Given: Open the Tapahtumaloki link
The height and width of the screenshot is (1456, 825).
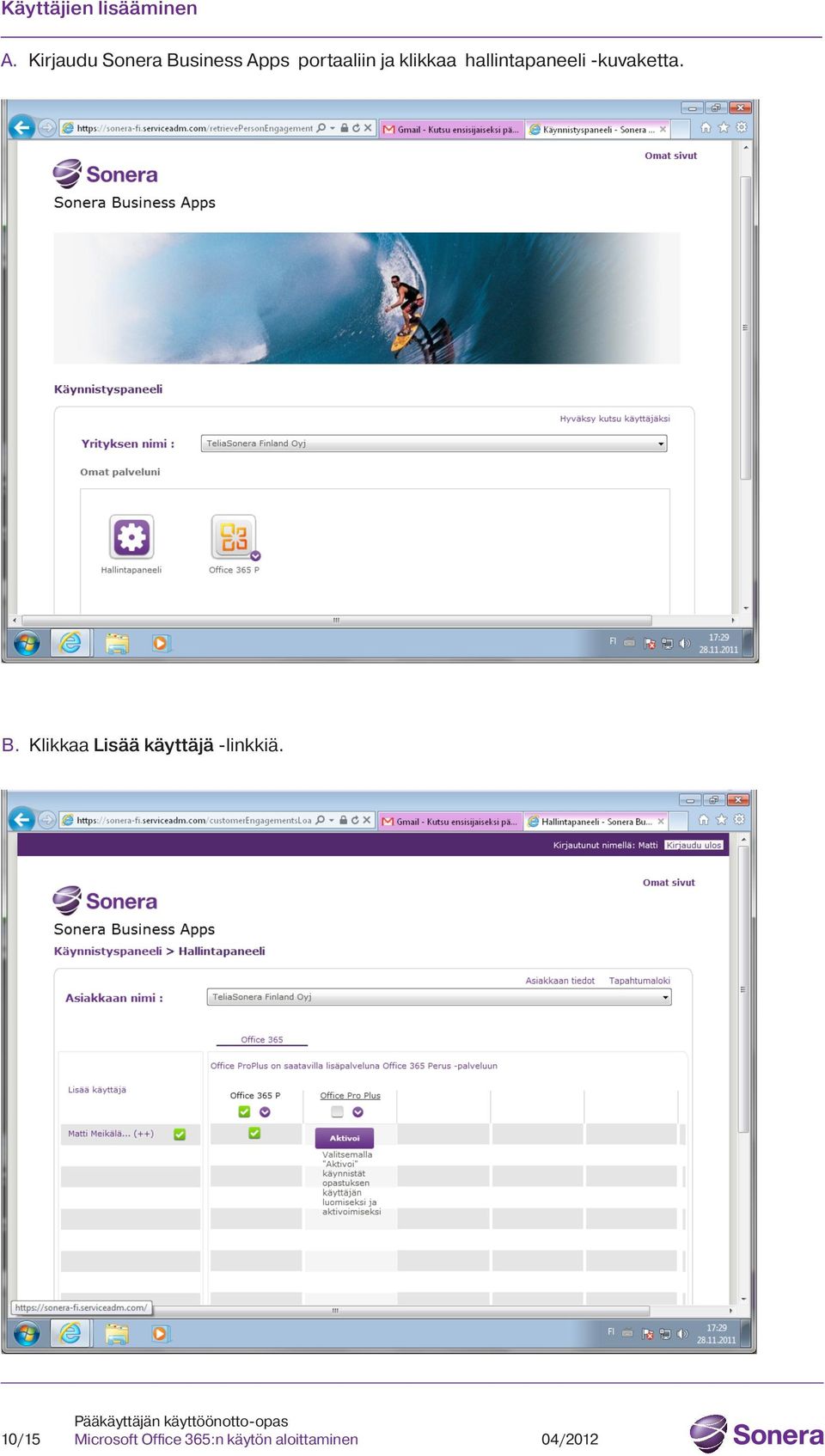Looking at the screenshot, I should pos(639,981).
